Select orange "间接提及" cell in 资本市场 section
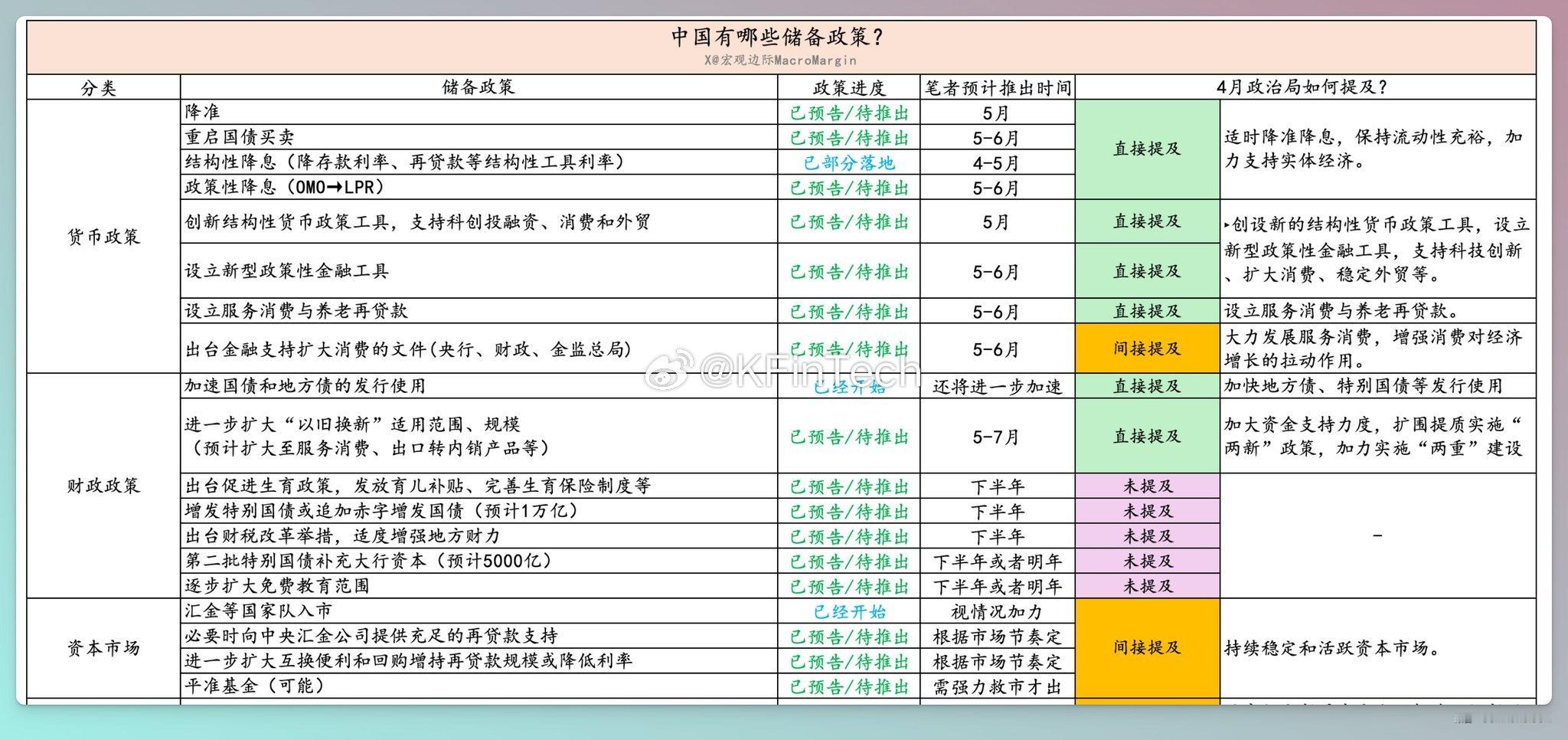Image resolution: width=1568 pixels, height=740 pixels. point(1148,647)
